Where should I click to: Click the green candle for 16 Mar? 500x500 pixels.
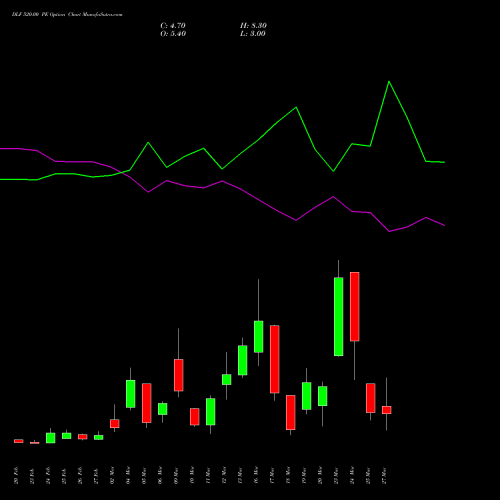(x=259, y=337)
